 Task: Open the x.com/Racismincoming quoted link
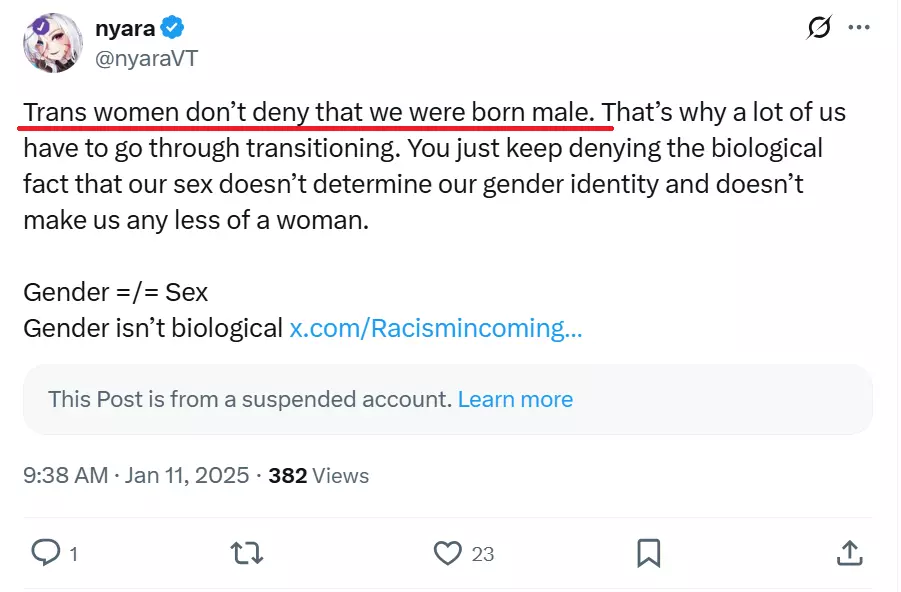click(x=435, y=328)
